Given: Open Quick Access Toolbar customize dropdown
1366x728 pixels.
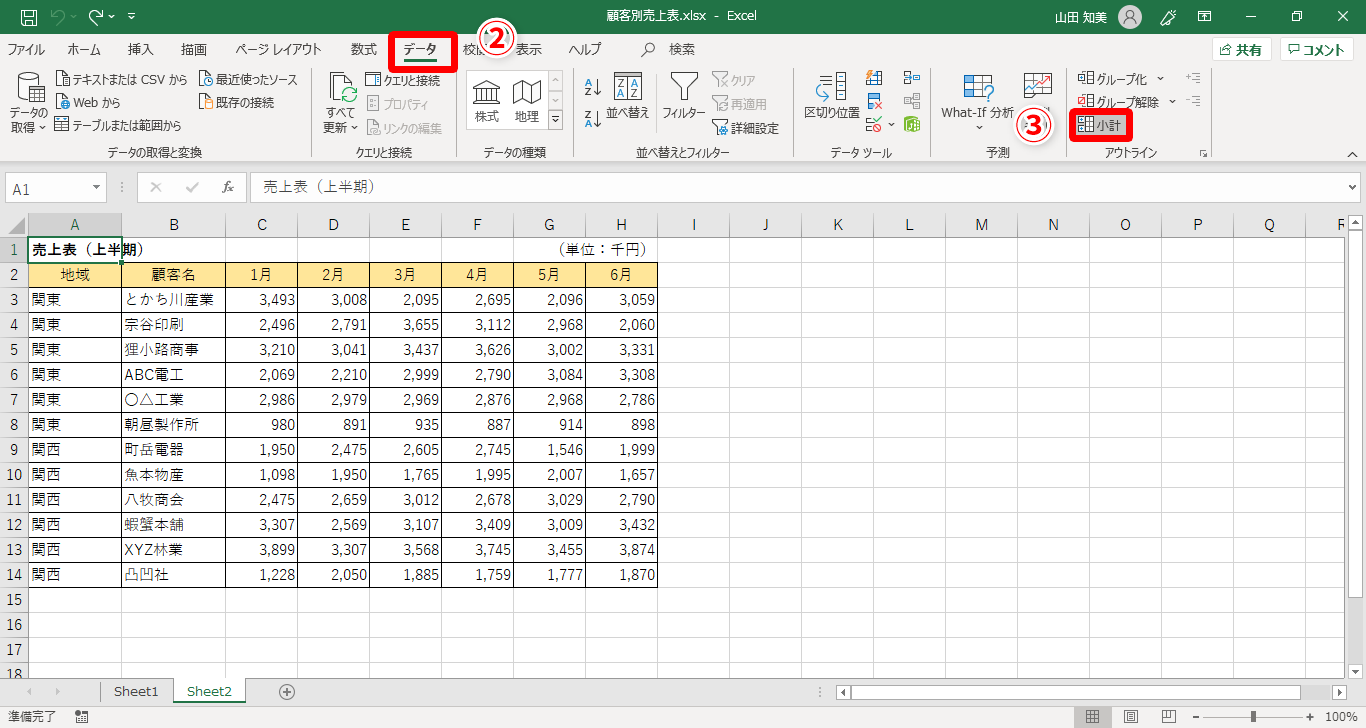Looking at the screenshot, I should click(x=132, y=17).
